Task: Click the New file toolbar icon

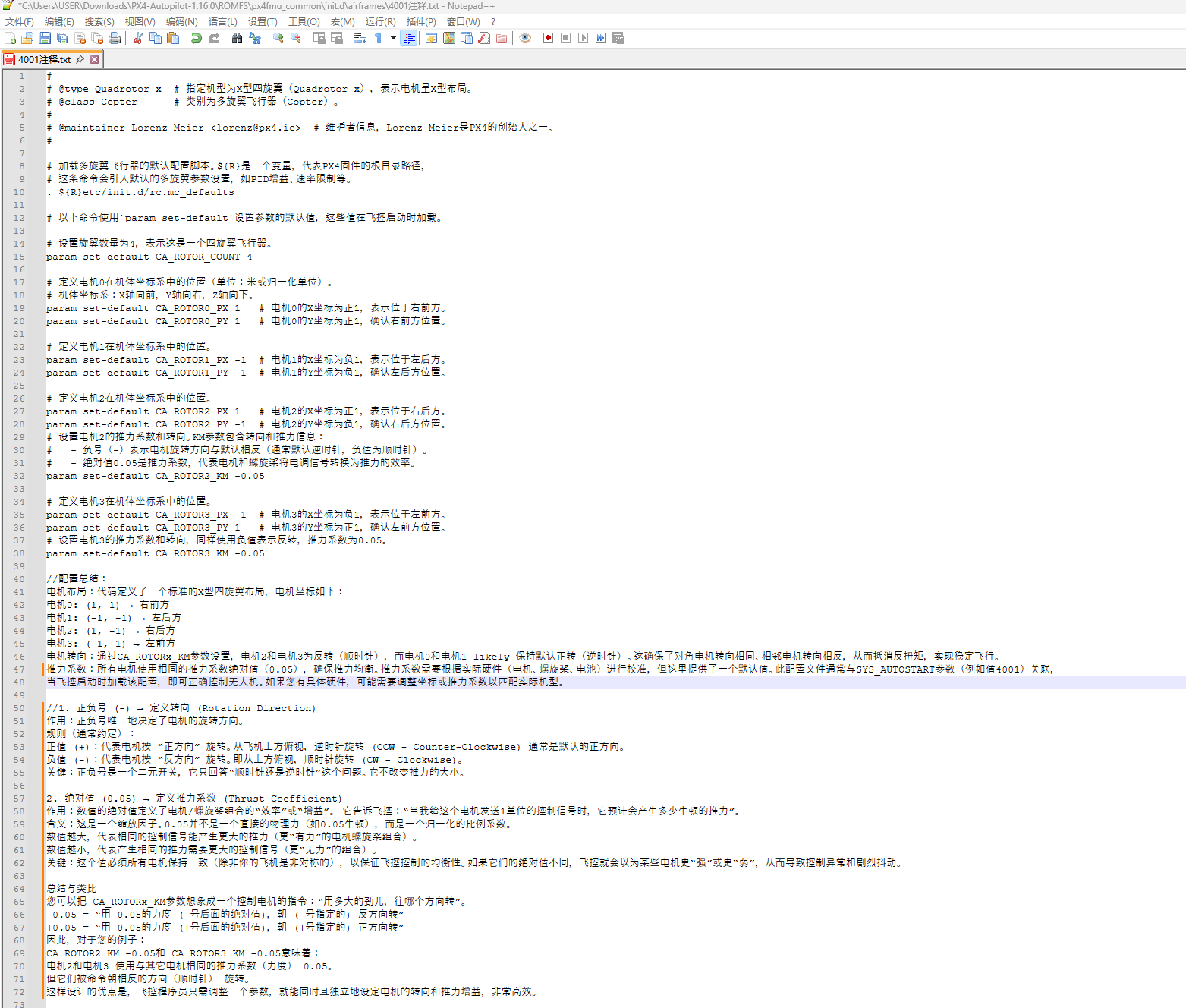Action: click(x=10, y=38)
